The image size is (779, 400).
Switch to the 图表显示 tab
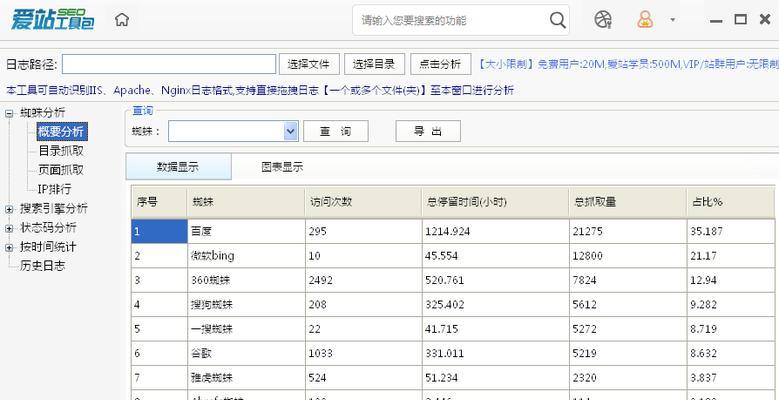(x=282, y=167)
